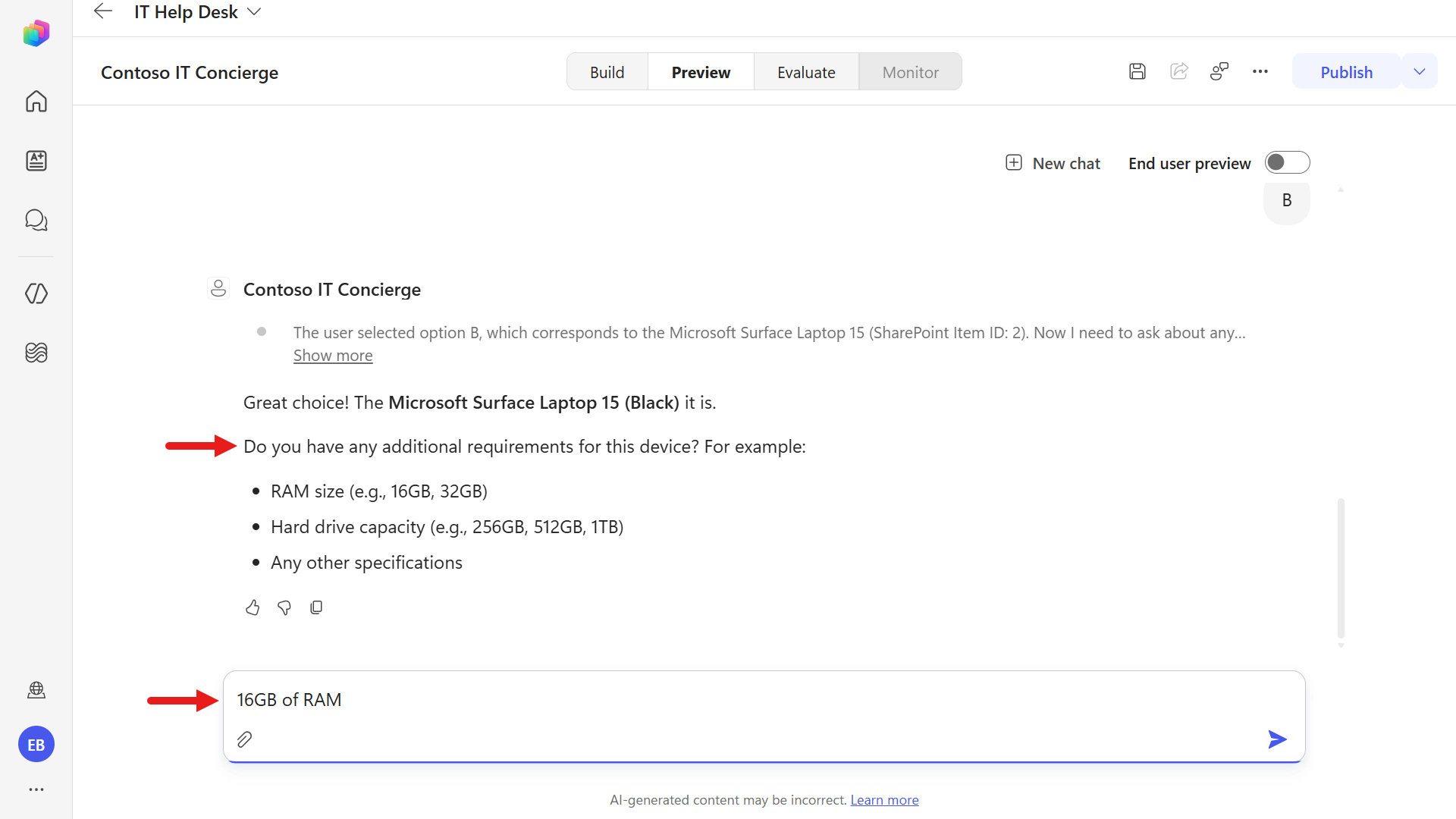Send the message with arrow icon
Screen dimensions: 1456x819
(x=1277, y=739)
